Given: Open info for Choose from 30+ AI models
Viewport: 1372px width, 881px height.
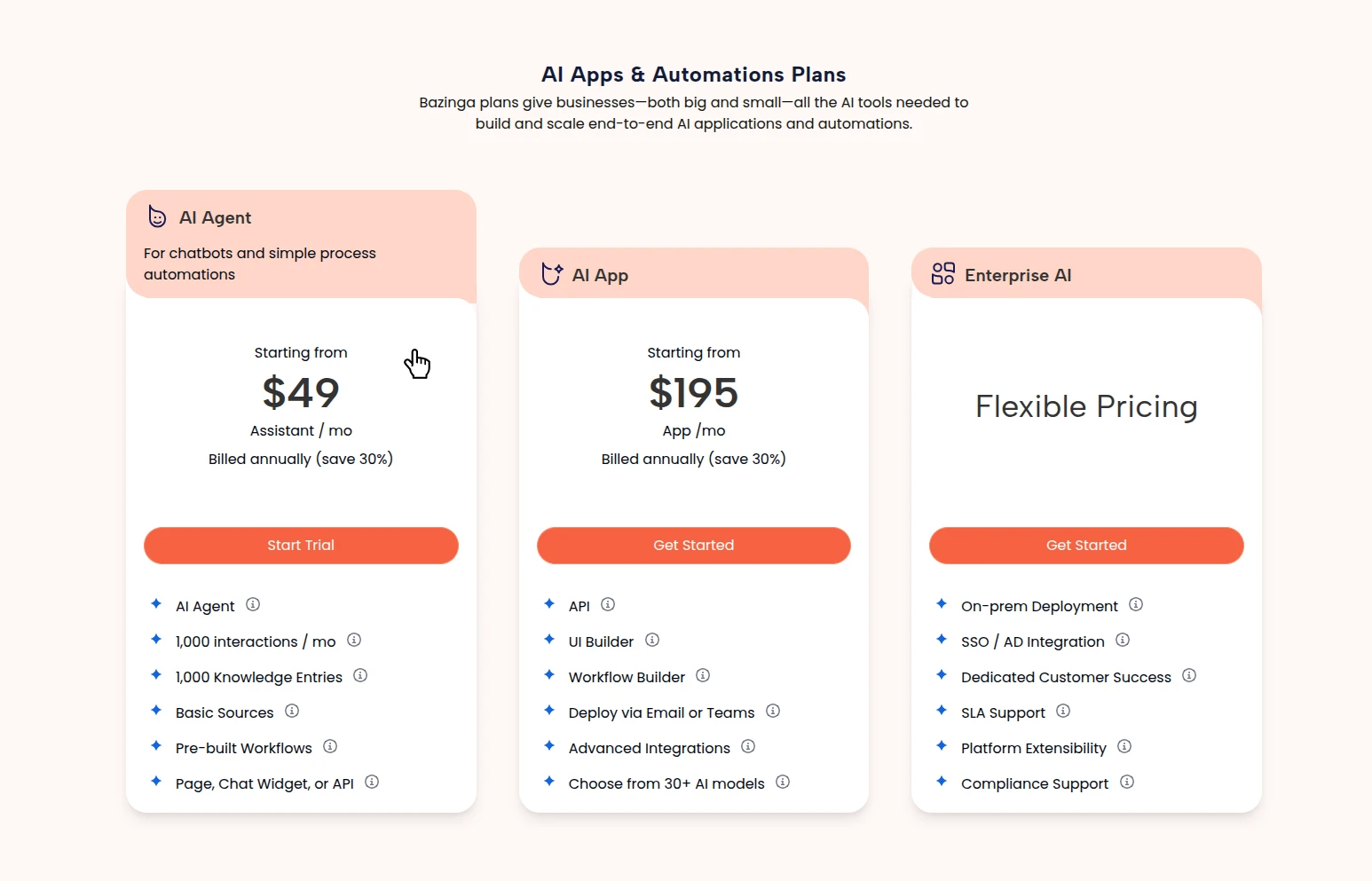Looking at the screenshot, I should pyautogui.click(x=783, y=782).
